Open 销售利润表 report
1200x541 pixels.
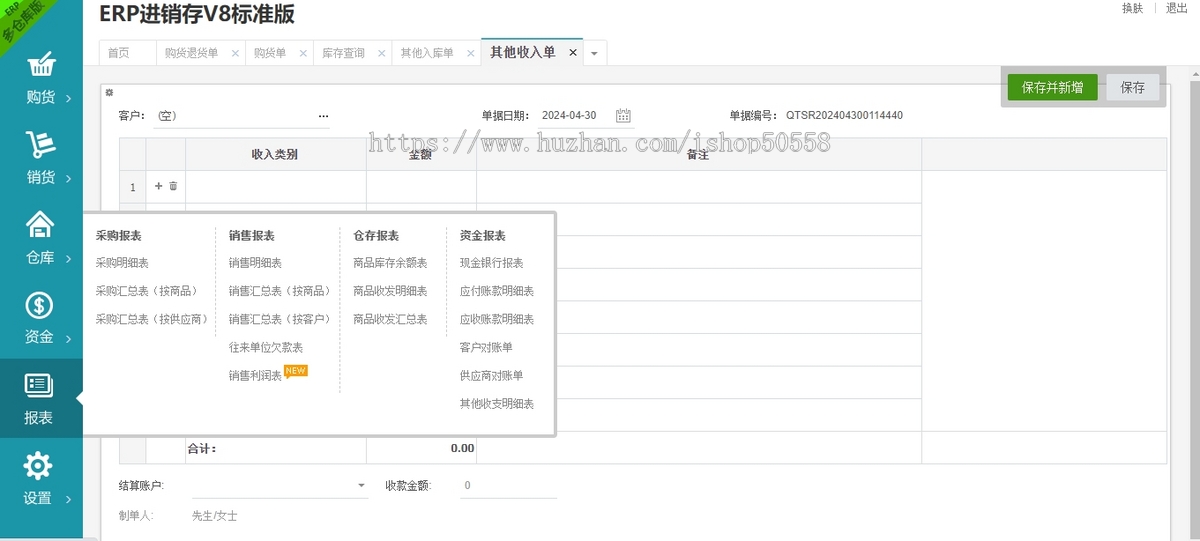255,376
